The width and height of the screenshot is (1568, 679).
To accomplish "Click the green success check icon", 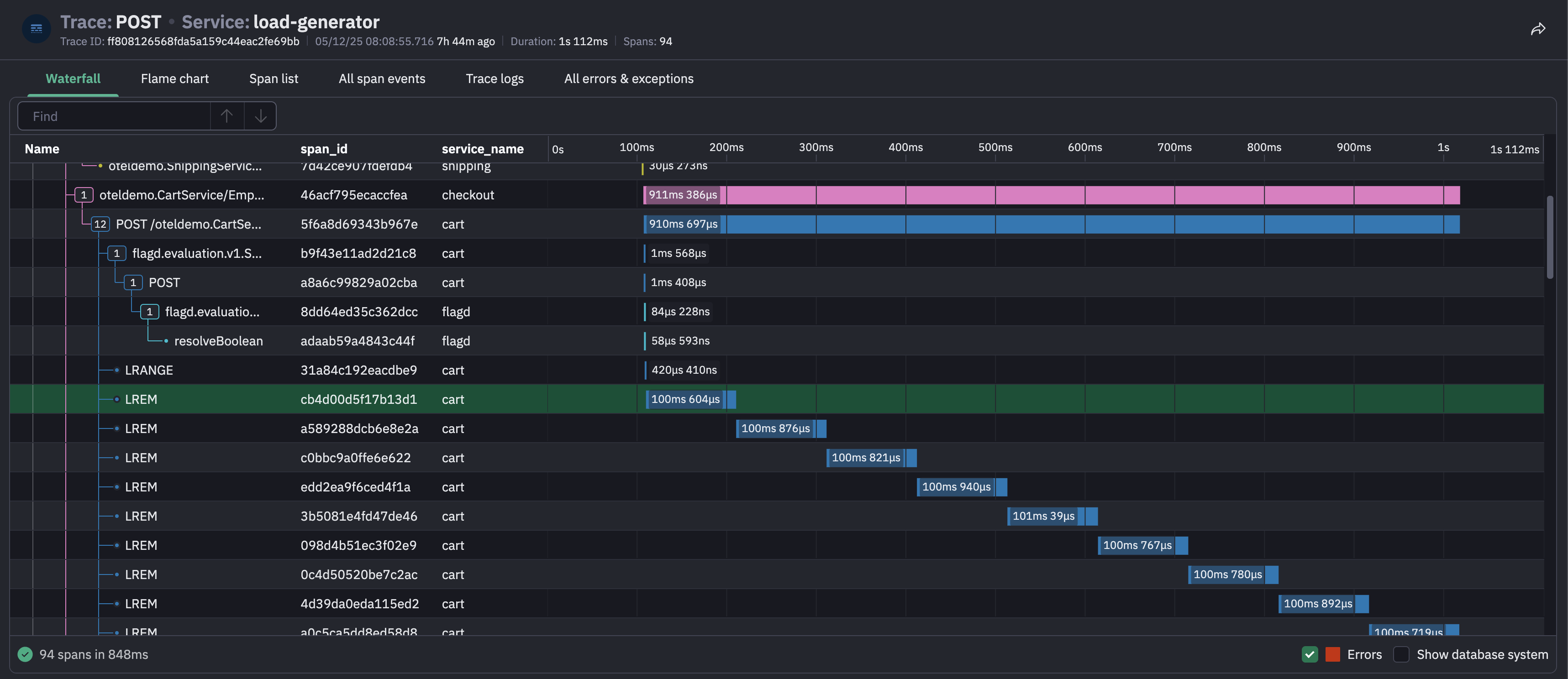I will coord(25,654).
